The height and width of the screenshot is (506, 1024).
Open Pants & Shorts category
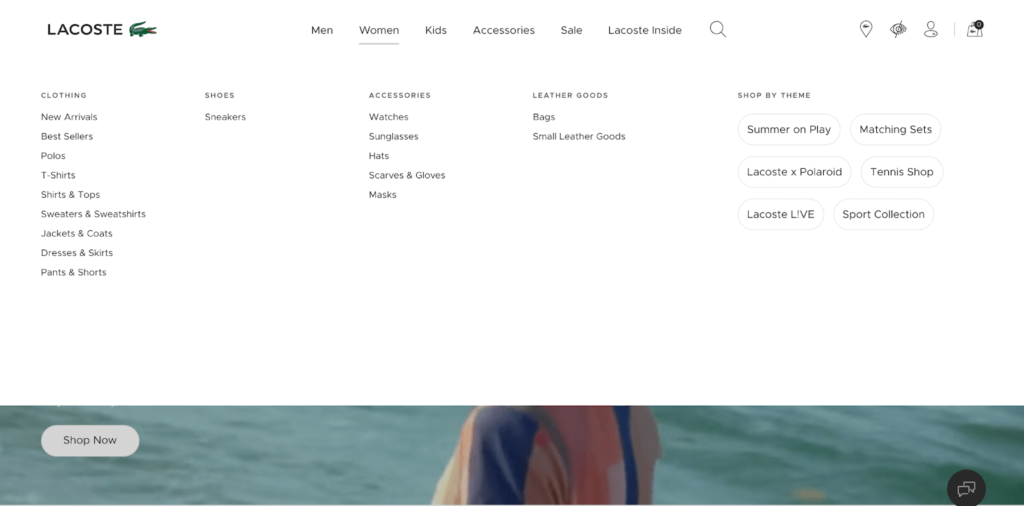[74, 272]
